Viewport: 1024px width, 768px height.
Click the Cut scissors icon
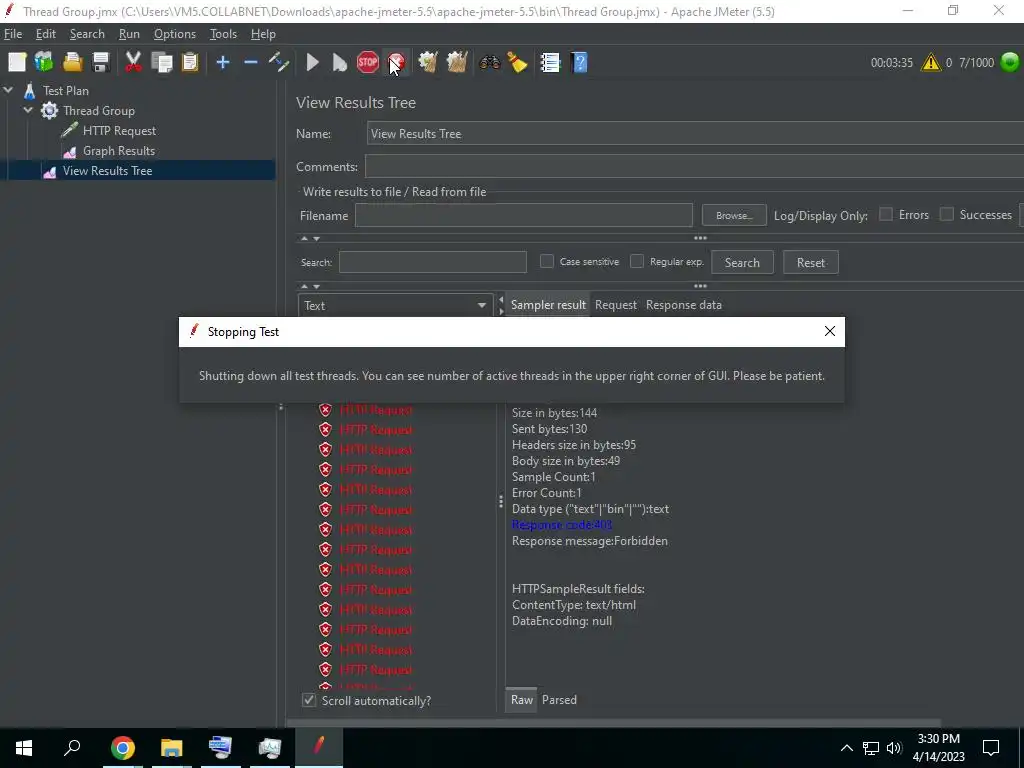(133, 63)
